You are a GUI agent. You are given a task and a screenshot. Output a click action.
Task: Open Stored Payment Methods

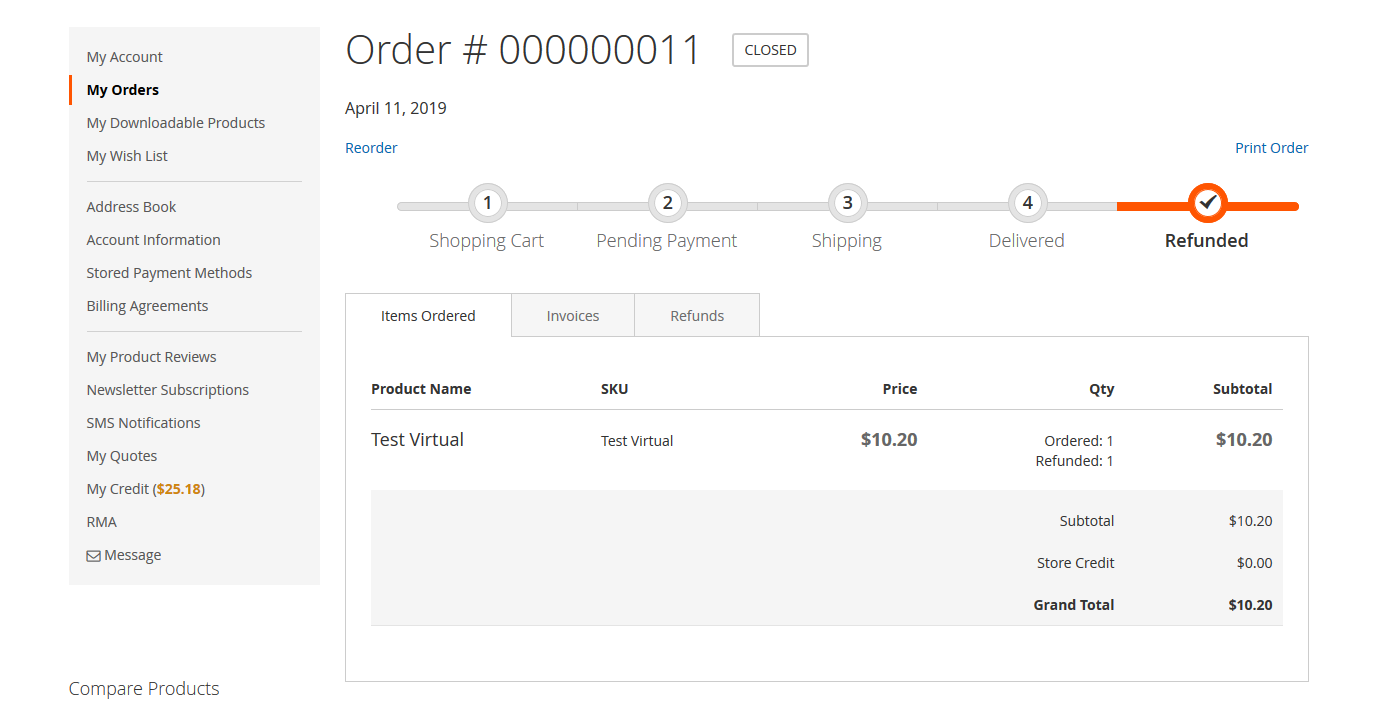coord(169,272)
